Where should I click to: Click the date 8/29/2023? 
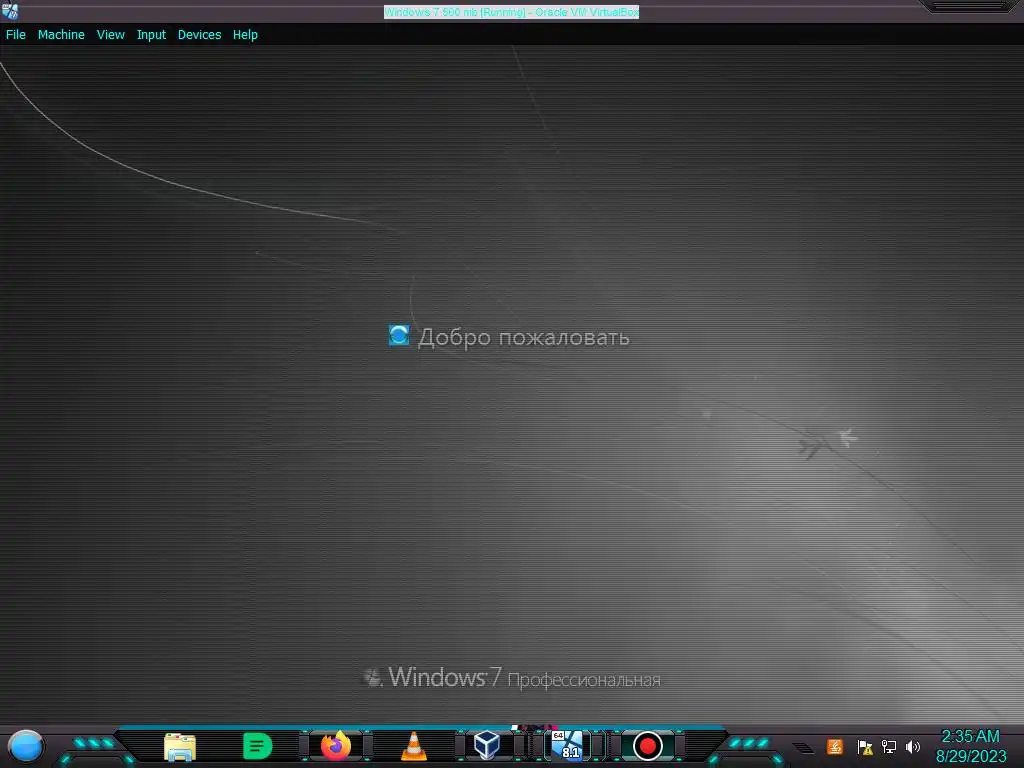(x=971, y=756)
